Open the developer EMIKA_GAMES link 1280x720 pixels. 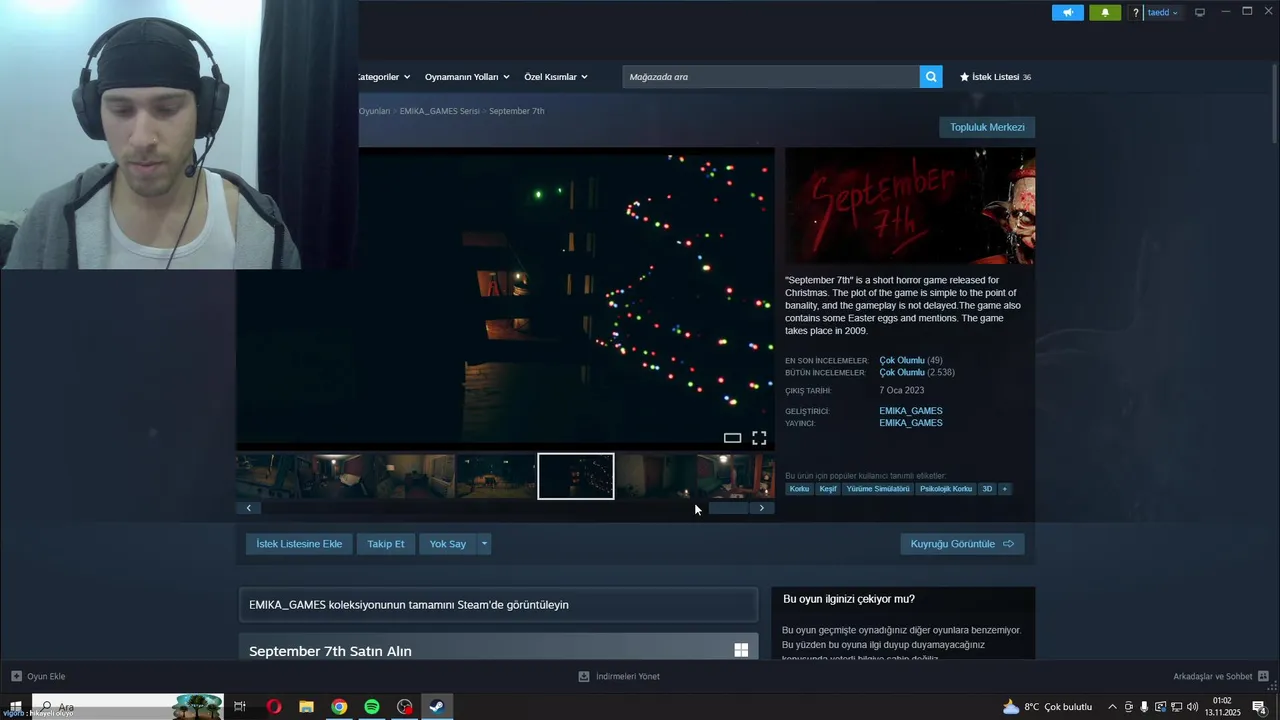(911, 411)
